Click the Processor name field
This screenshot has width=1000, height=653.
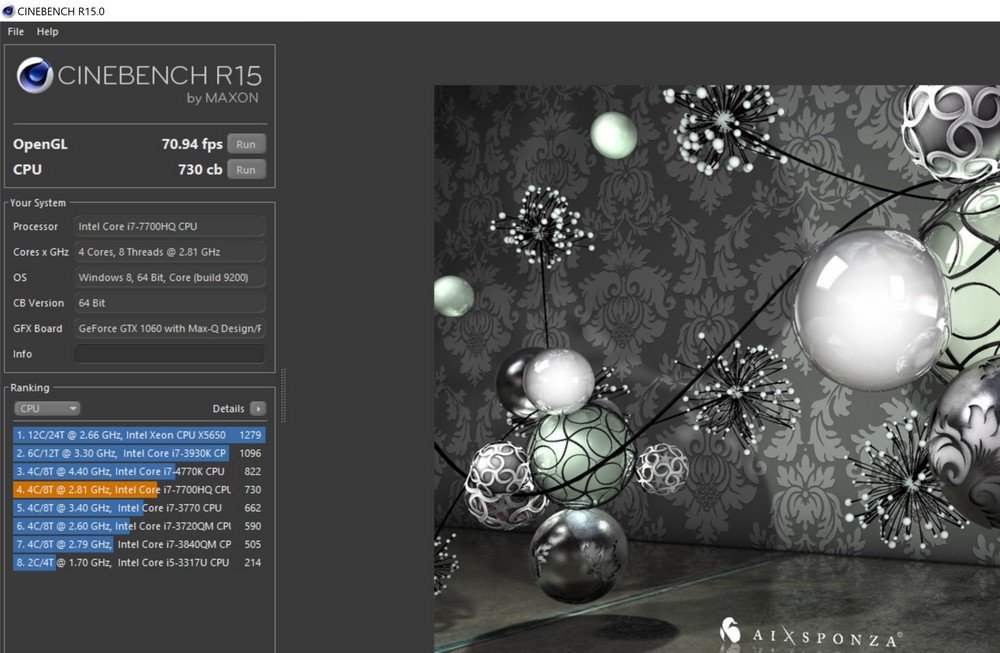pos(170,226)
